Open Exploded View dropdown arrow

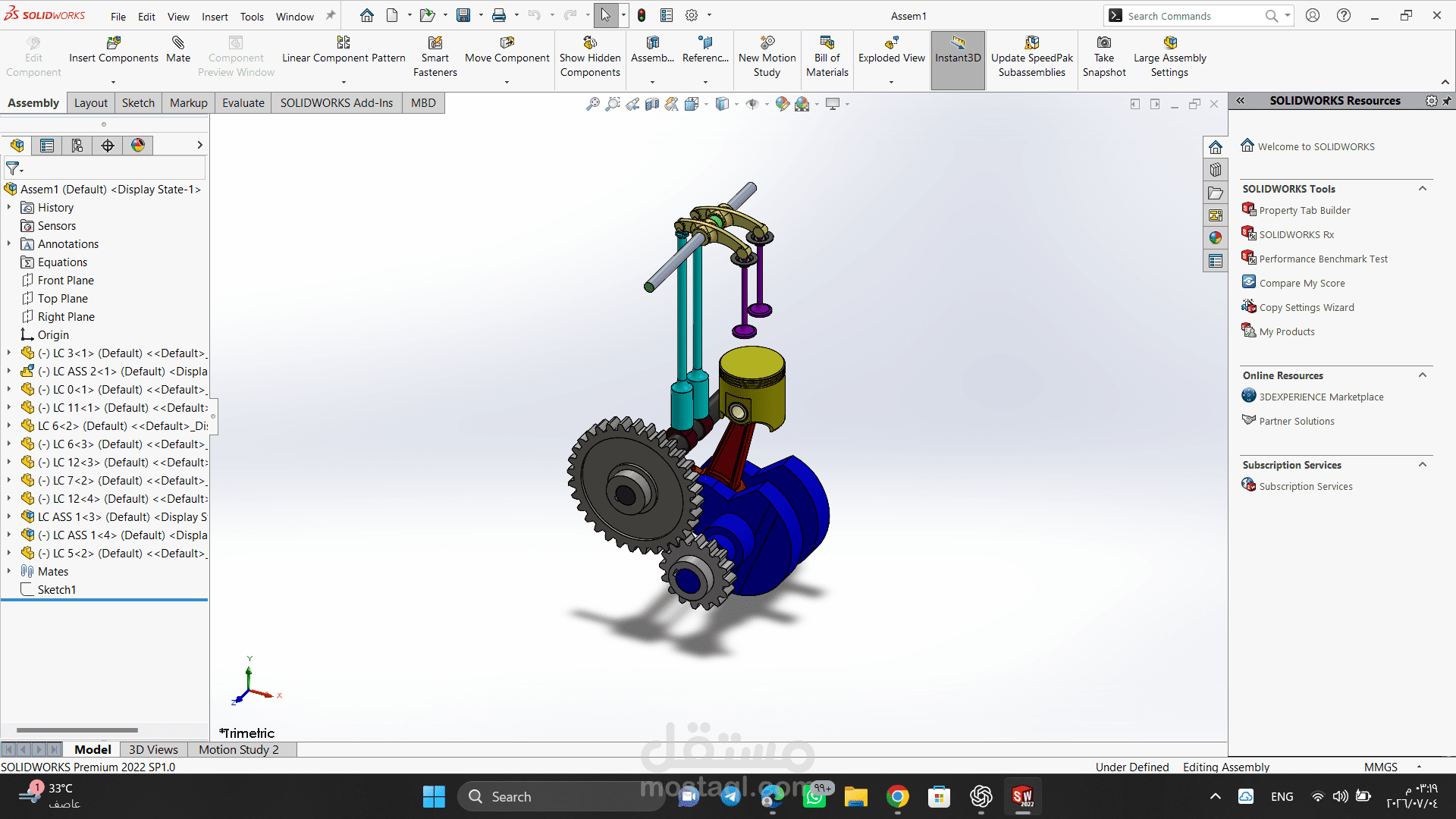pyautogui.click(x=891, y=82)
